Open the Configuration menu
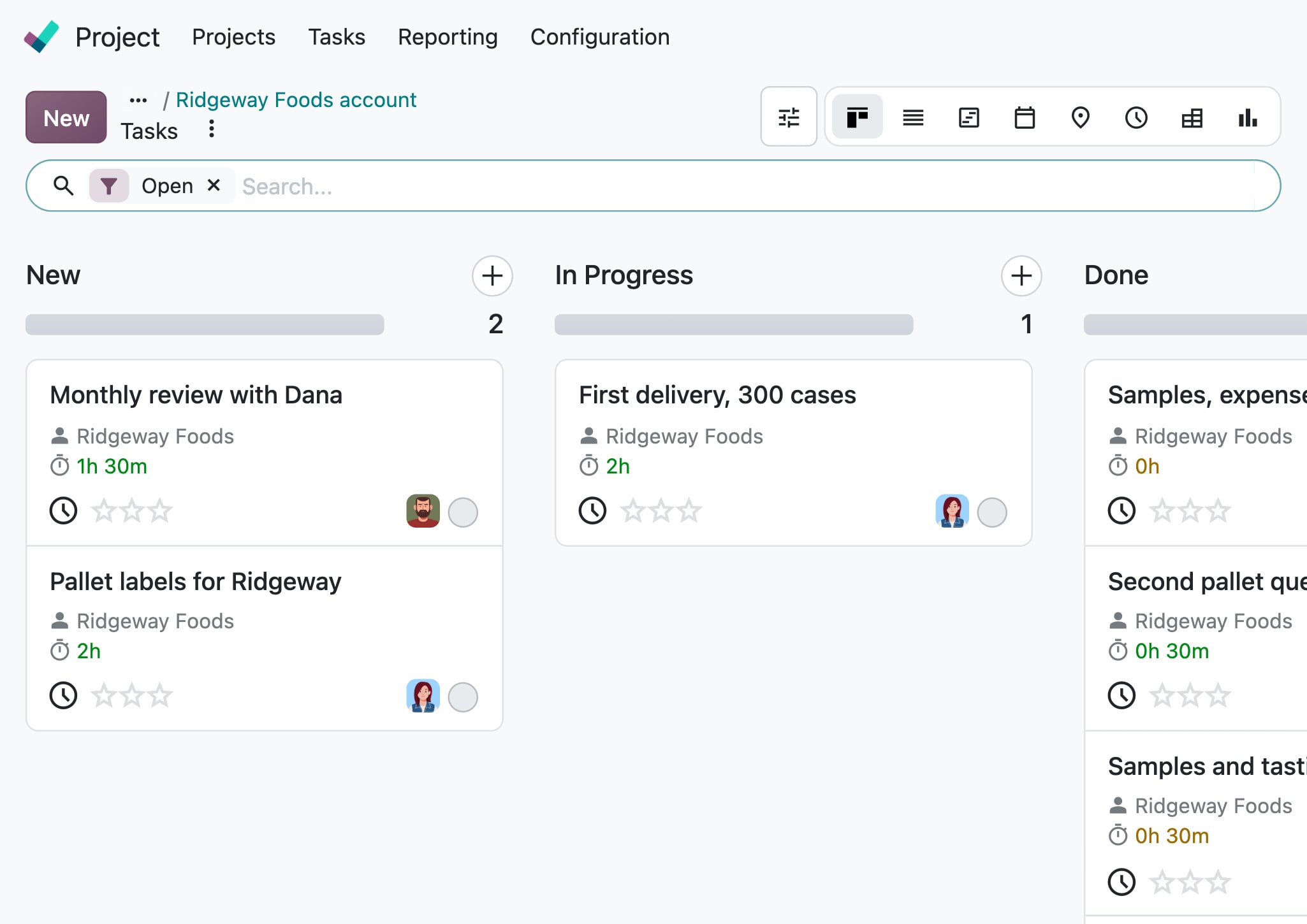1307x924 pixels. tap(600, 37)
